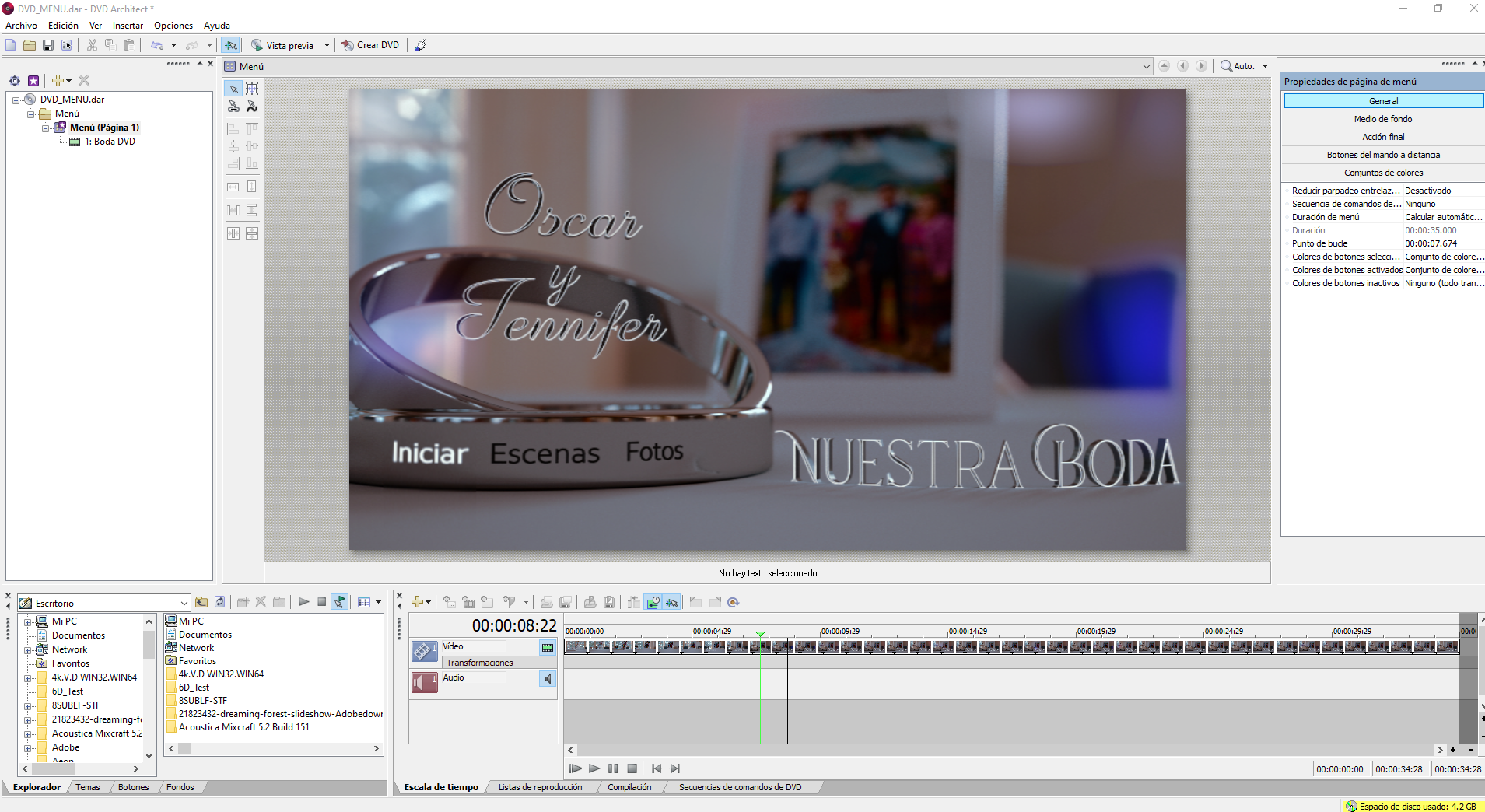Toggle auto preview in explorer toolbar
This screenshot has width=1485, height=812.
click(x=340, y=602)
